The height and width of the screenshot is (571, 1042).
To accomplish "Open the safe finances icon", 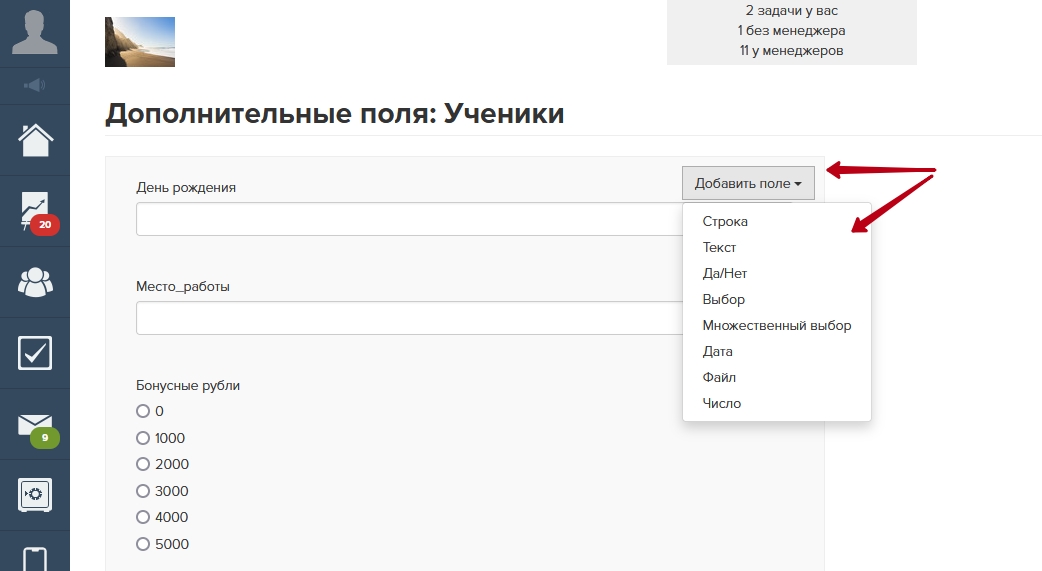I will 35,494.
